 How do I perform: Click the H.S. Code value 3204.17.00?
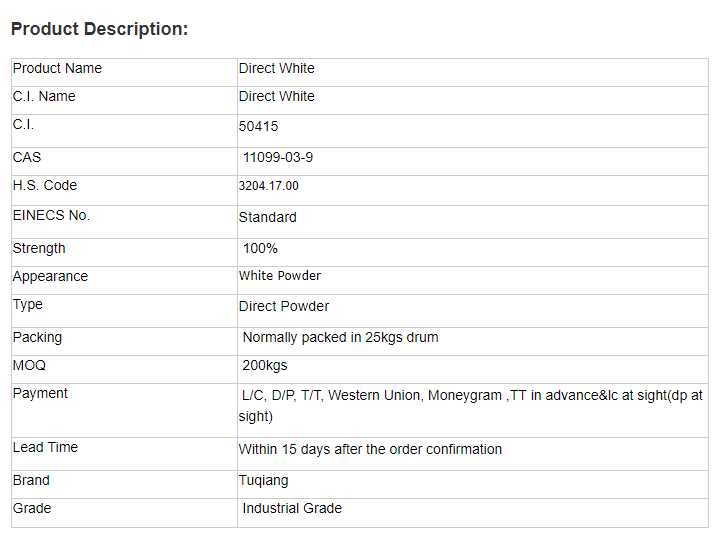pos(268,186)
